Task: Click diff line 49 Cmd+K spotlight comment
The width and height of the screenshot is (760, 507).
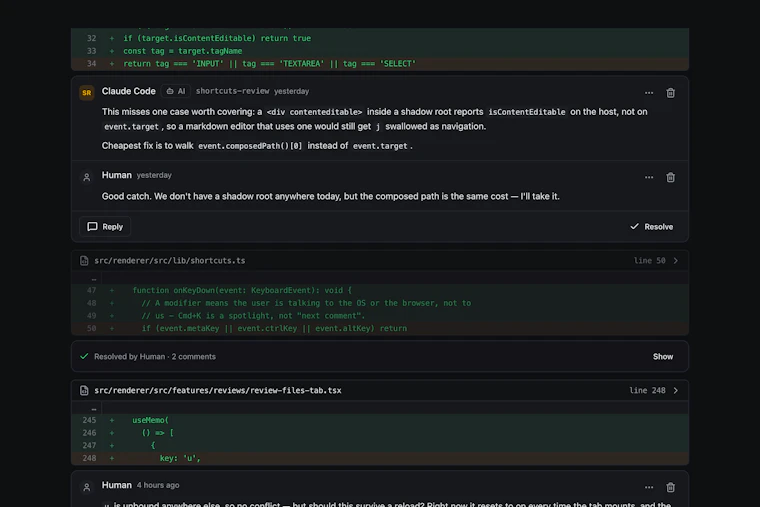Action: [x=380, y=316]
